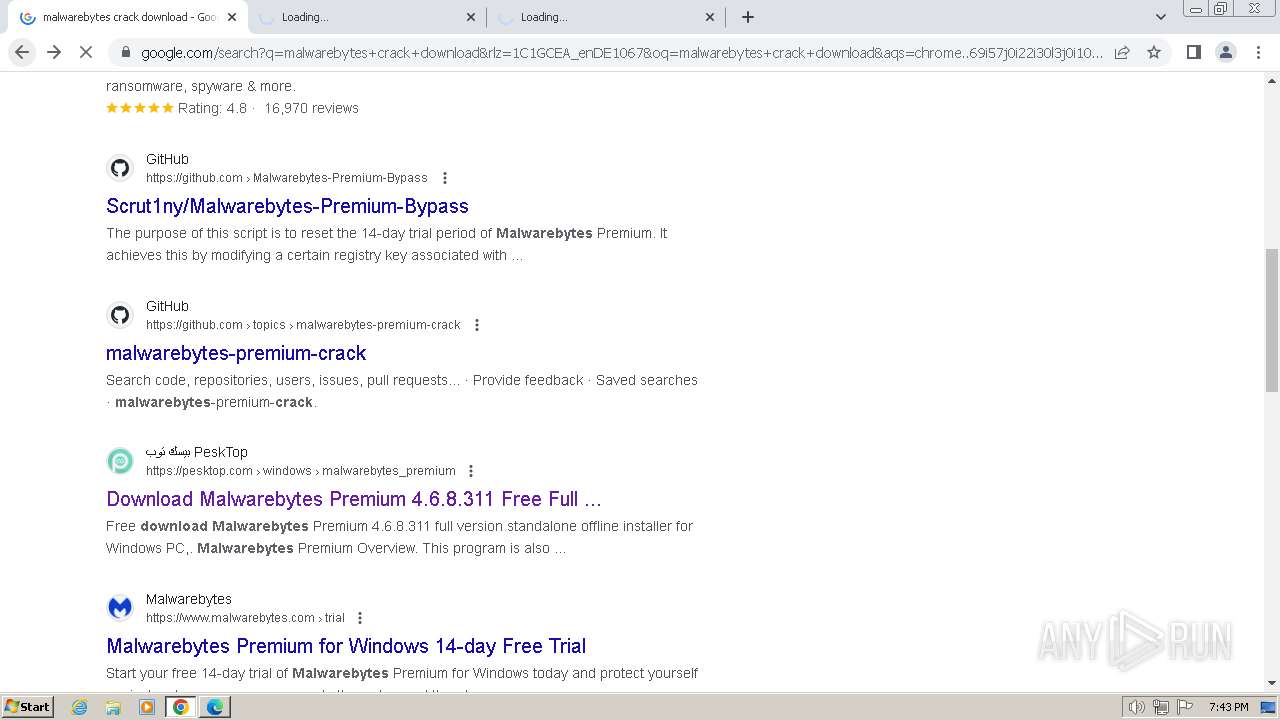1280x720 pixels.
Task: Switch to the third Loading tab
Action: (605, 17)
